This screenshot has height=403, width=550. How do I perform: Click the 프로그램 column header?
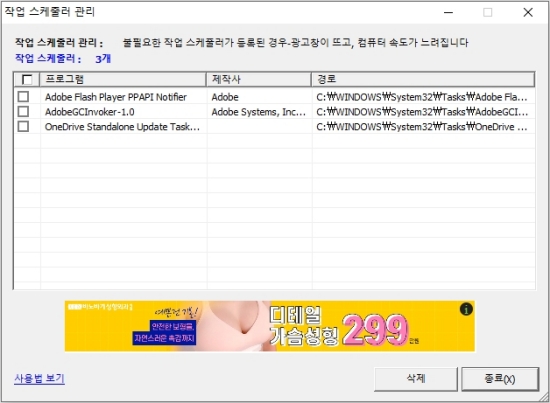[x=123, y=79]
